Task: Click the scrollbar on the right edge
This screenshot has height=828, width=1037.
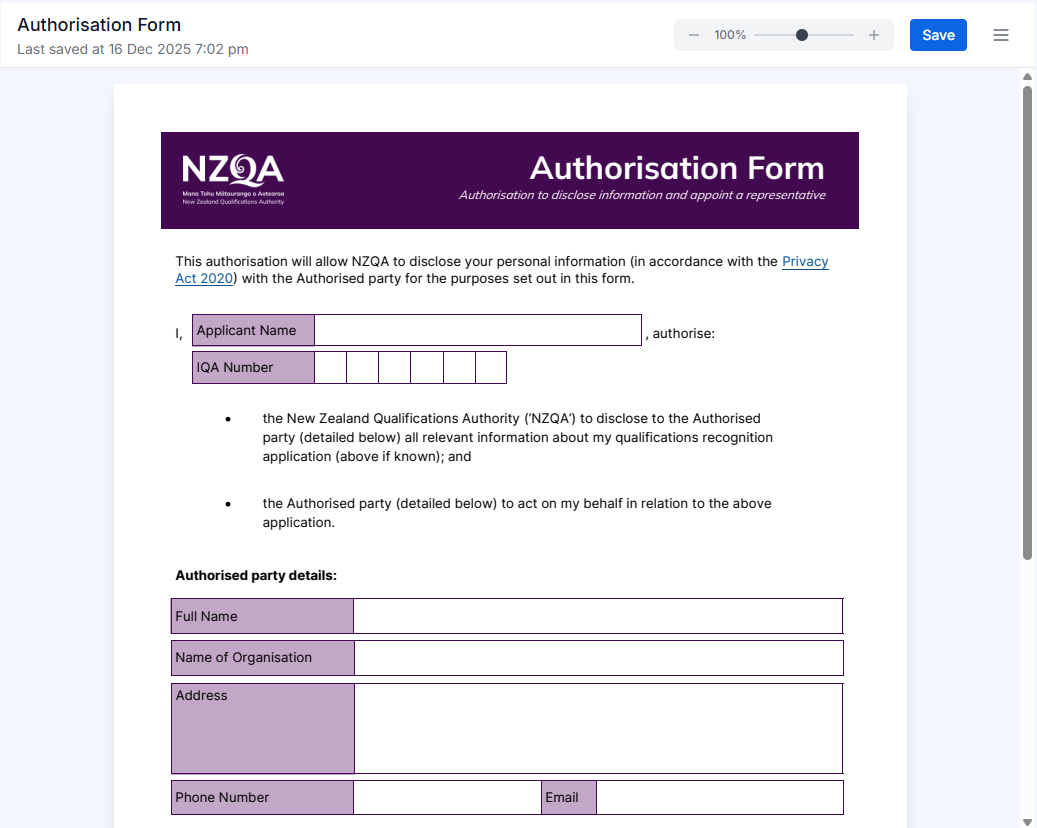Action: (1027, 300)
